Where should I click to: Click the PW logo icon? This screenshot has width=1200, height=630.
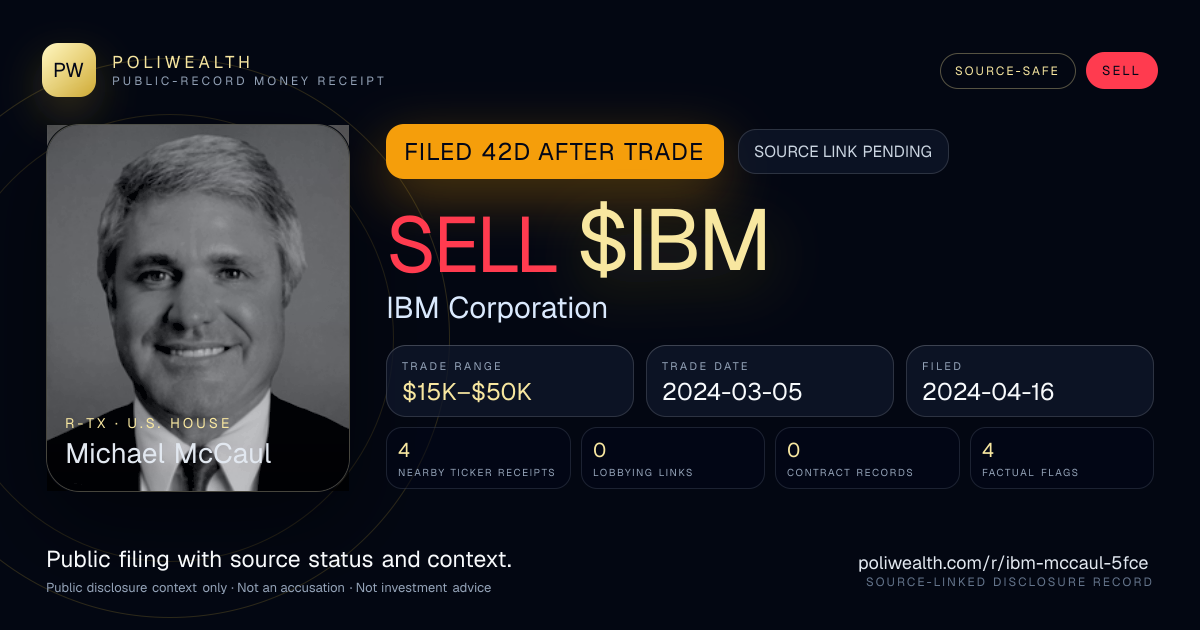pyautogui.click(x=69, y=70)
